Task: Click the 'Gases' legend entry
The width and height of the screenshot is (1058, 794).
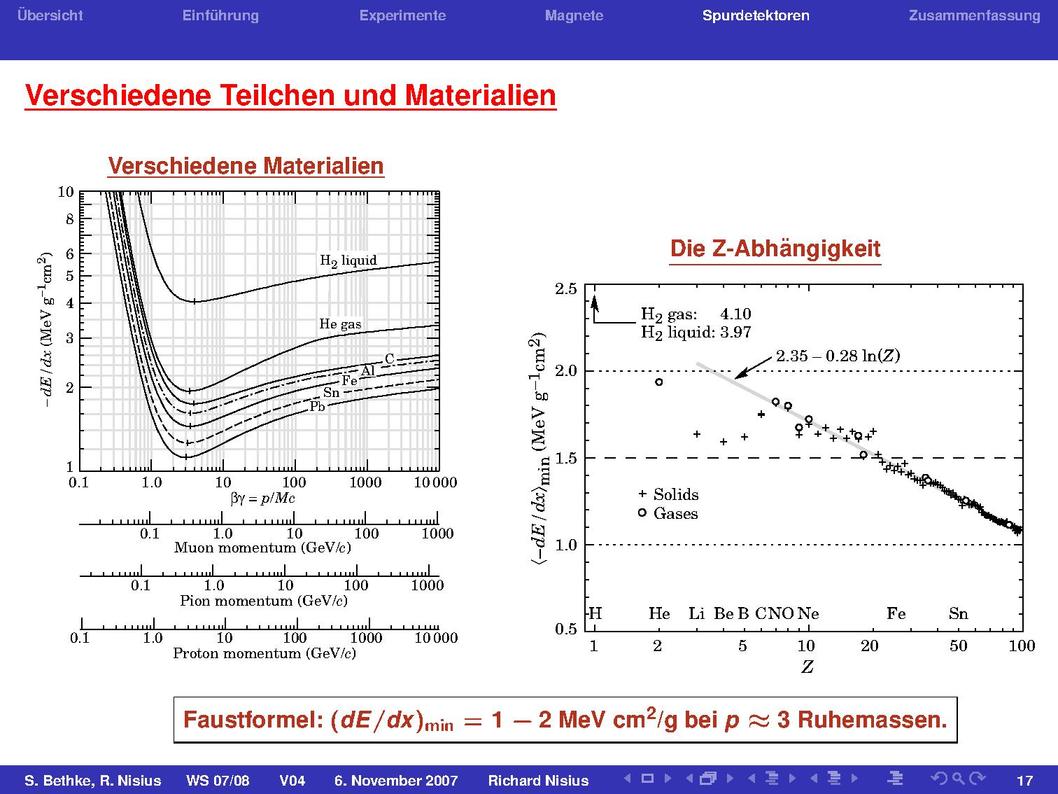Action: [x=669, y=513]
